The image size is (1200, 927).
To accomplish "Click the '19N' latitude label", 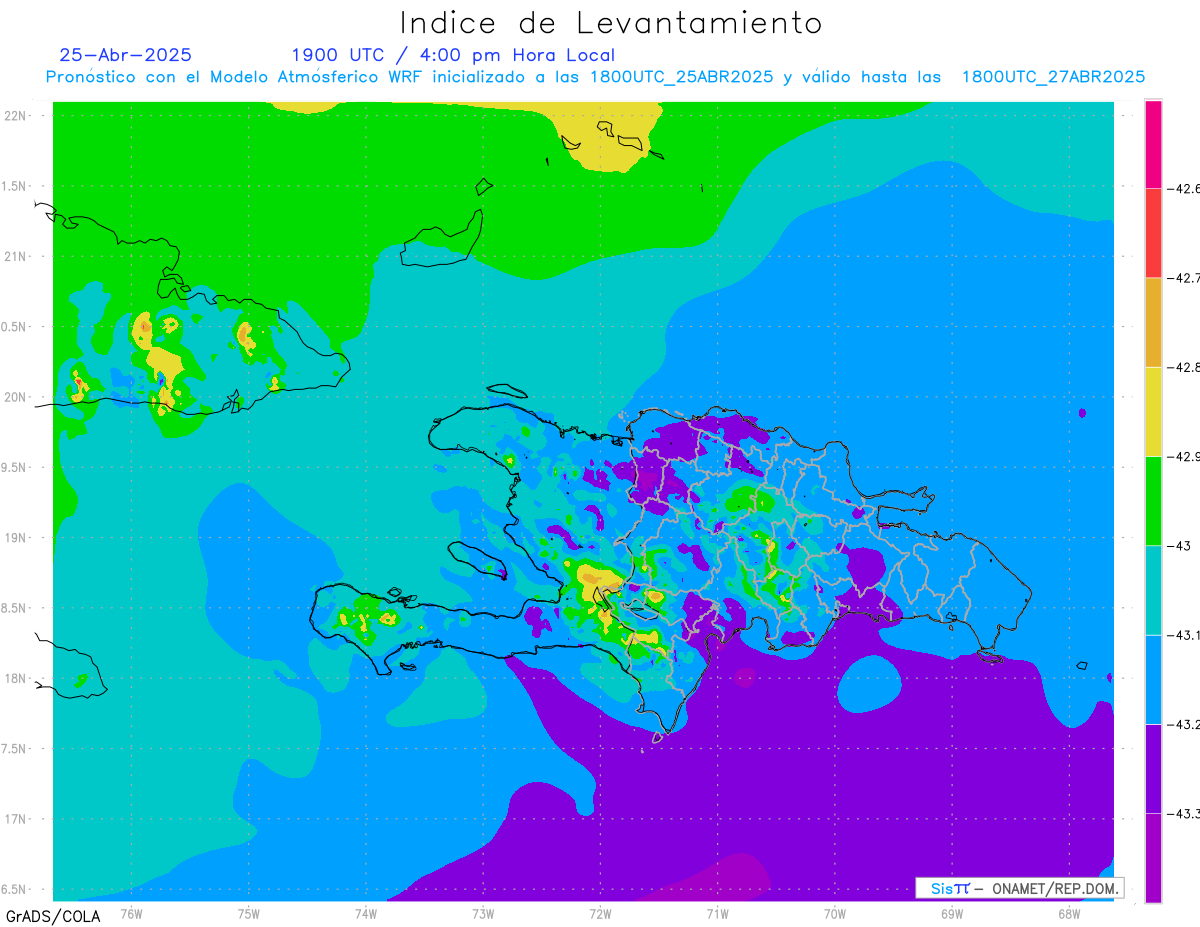I will pyautogui.click(x=15, y=538).
